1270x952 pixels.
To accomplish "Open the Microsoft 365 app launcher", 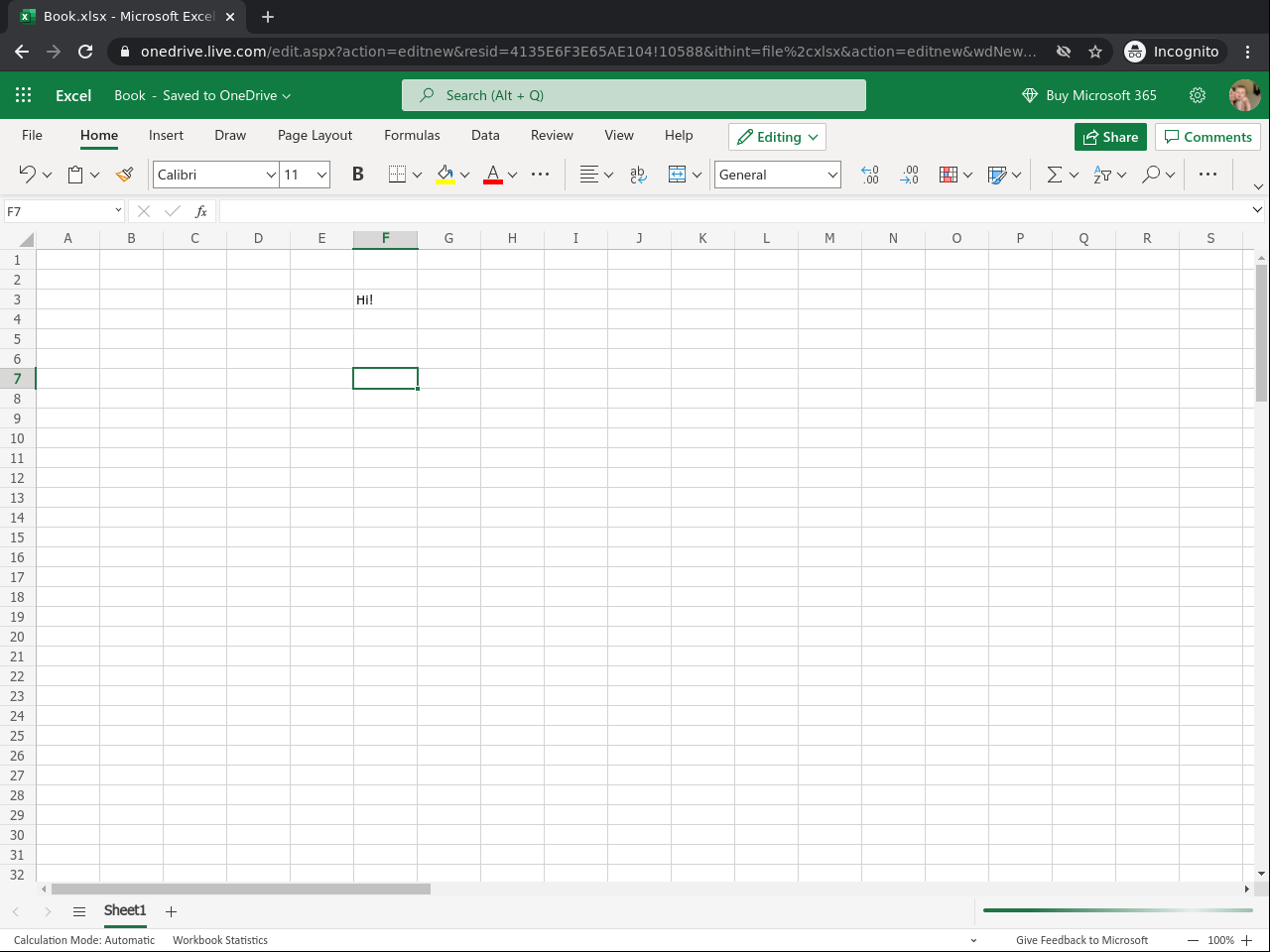I will (24, 95).
